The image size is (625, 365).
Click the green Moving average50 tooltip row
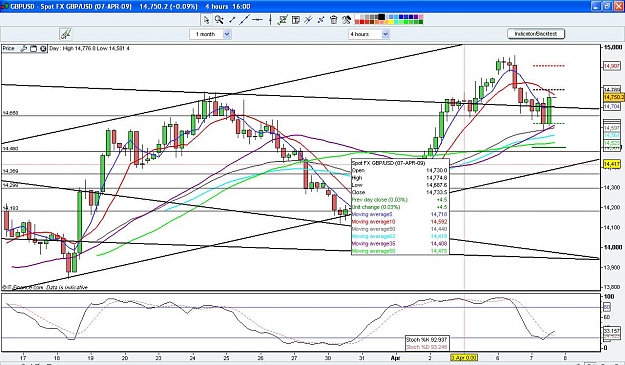[x=399, y=251]
